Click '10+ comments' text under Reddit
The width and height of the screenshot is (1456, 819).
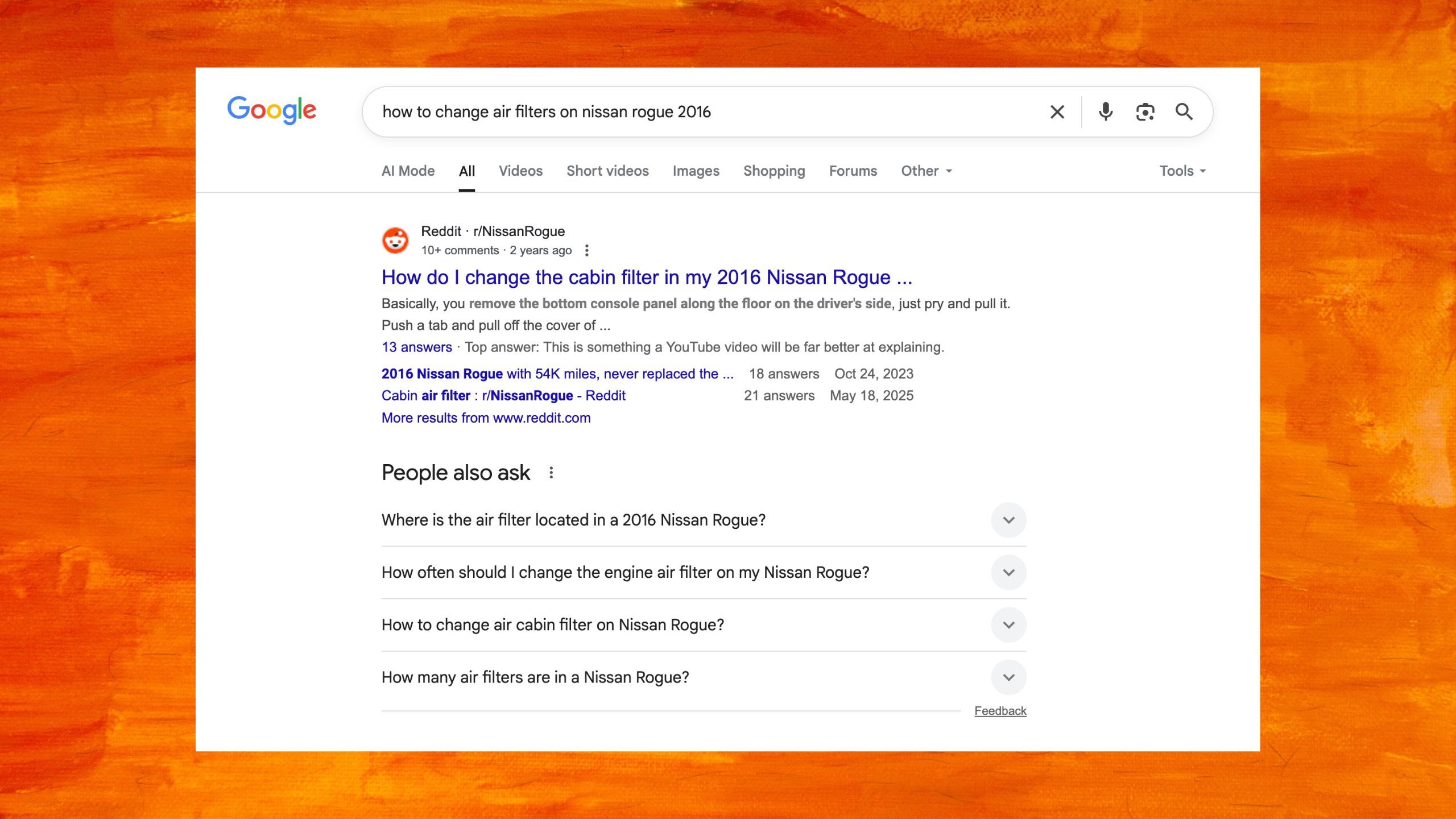460,250
